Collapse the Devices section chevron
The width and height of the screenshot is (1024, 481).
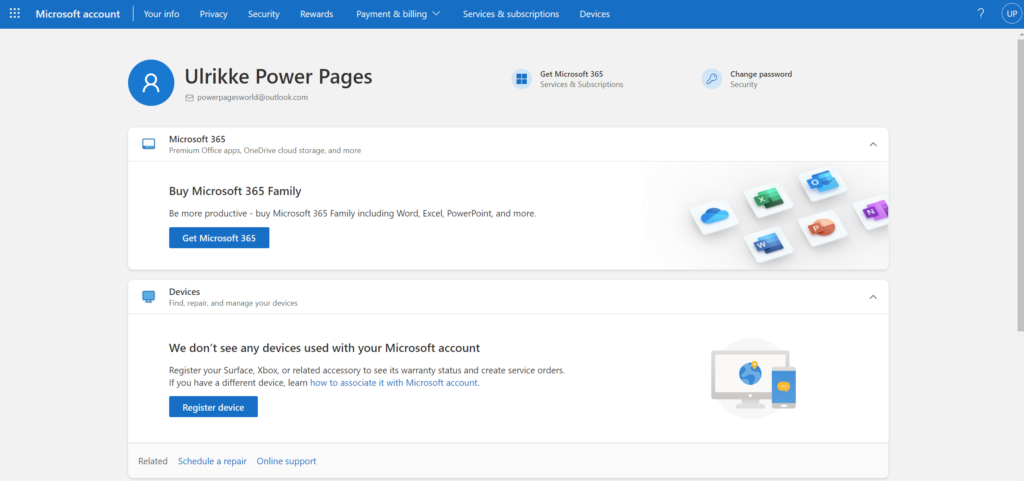[x=873, y=297]
